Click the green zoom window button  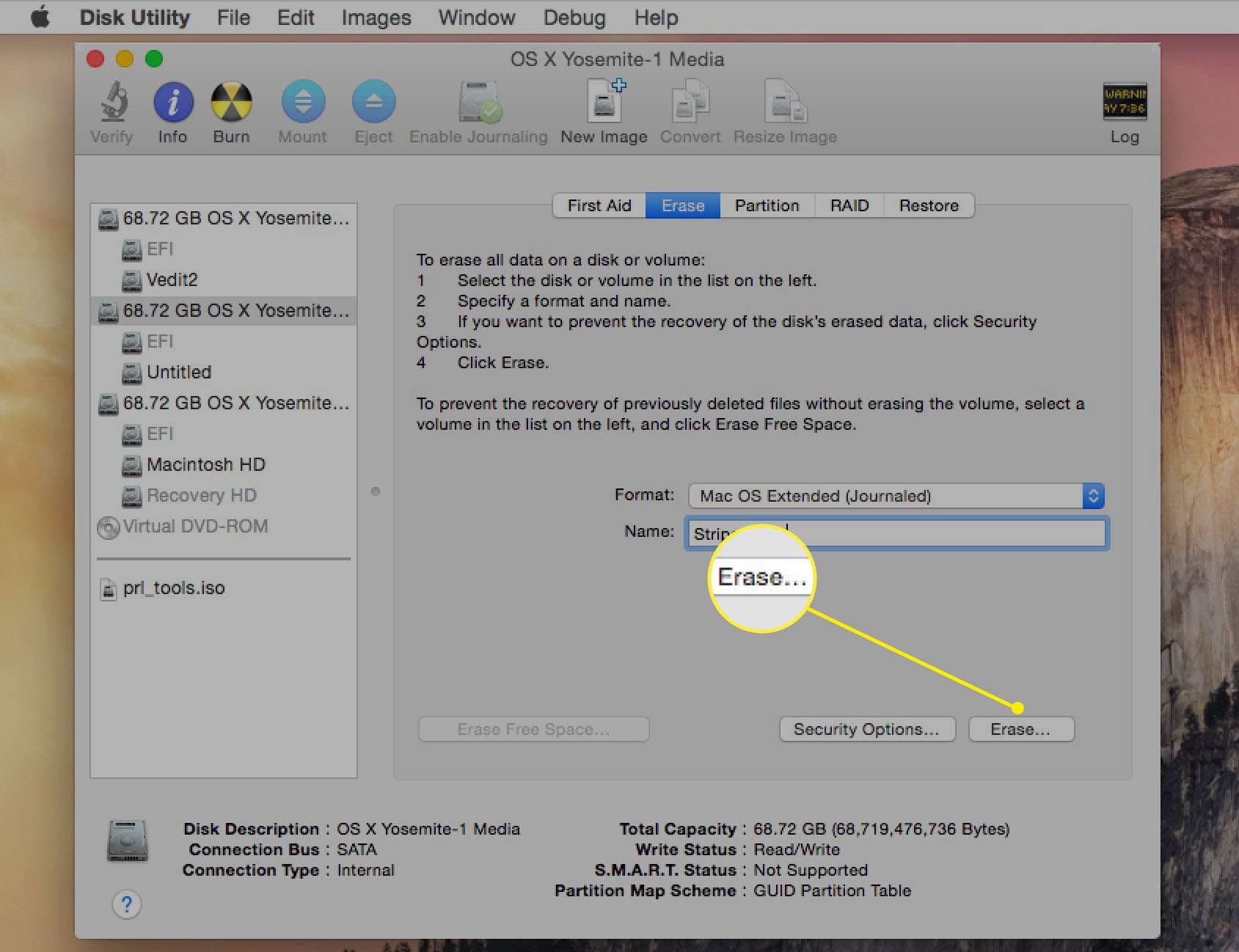click(x=154, y=59)
